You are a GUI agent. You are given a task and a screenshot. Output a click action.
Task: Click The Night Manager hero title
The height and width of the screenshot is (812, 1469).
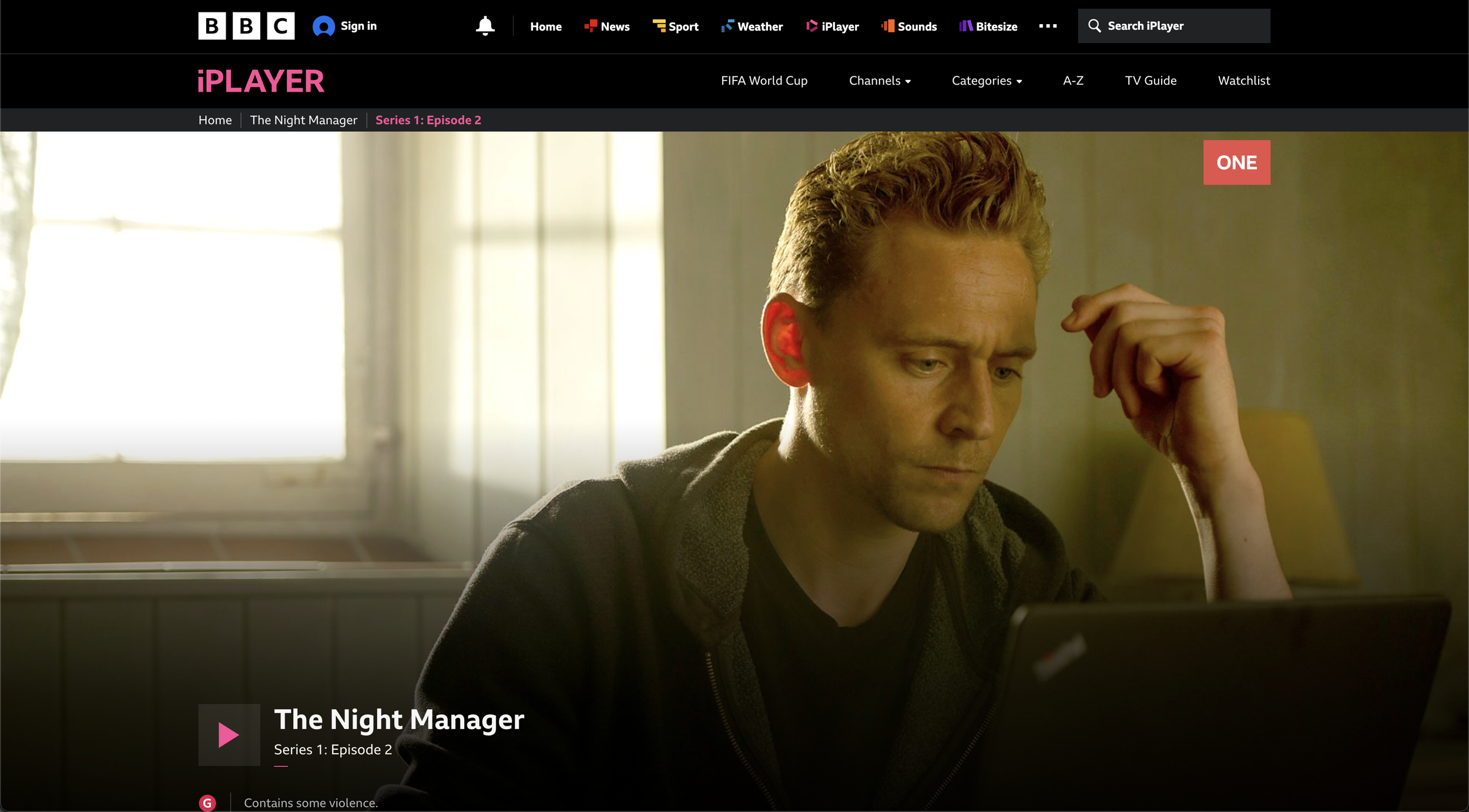pos(399,720)
